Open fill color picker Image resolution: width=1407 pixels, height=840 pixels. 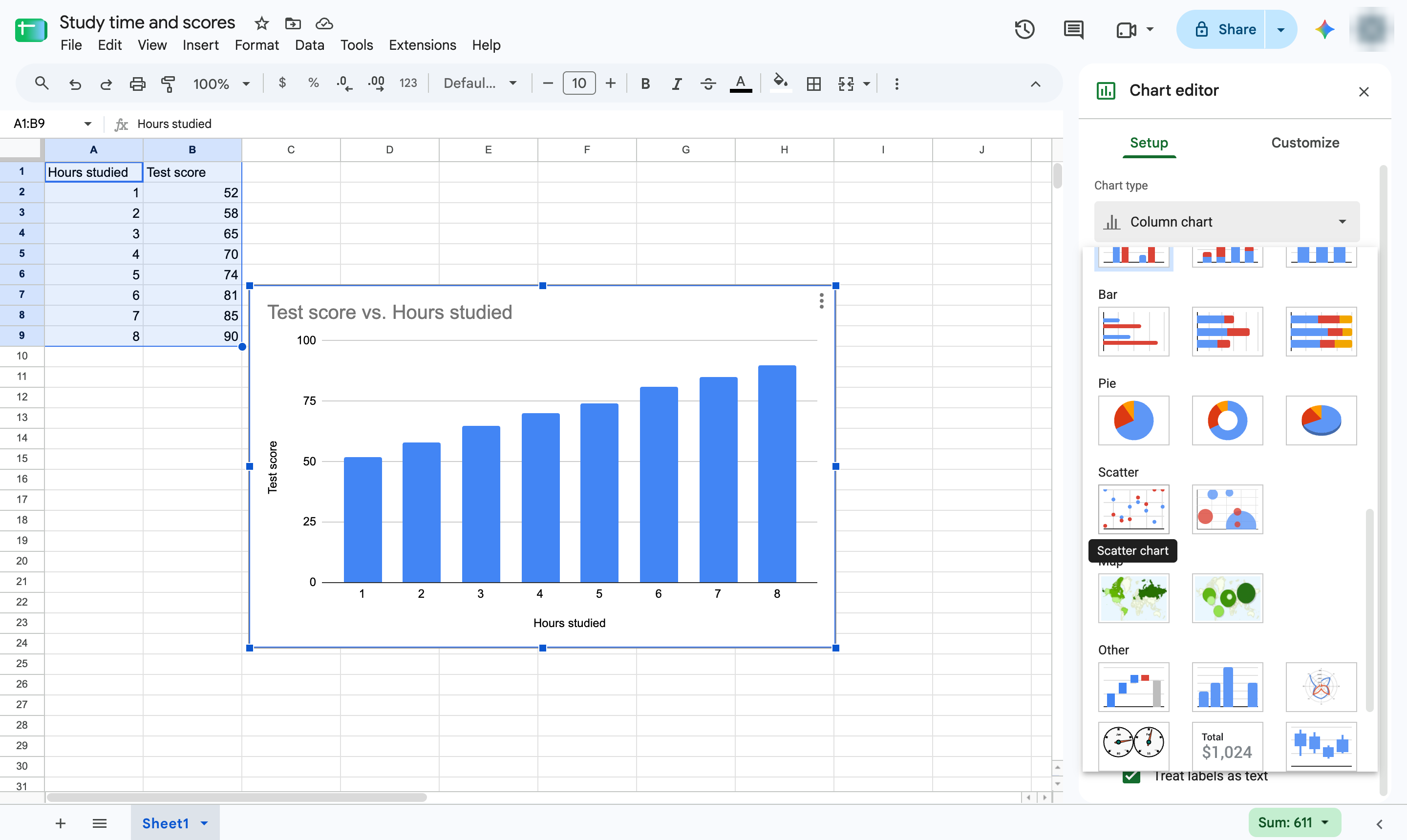[781, 83]
